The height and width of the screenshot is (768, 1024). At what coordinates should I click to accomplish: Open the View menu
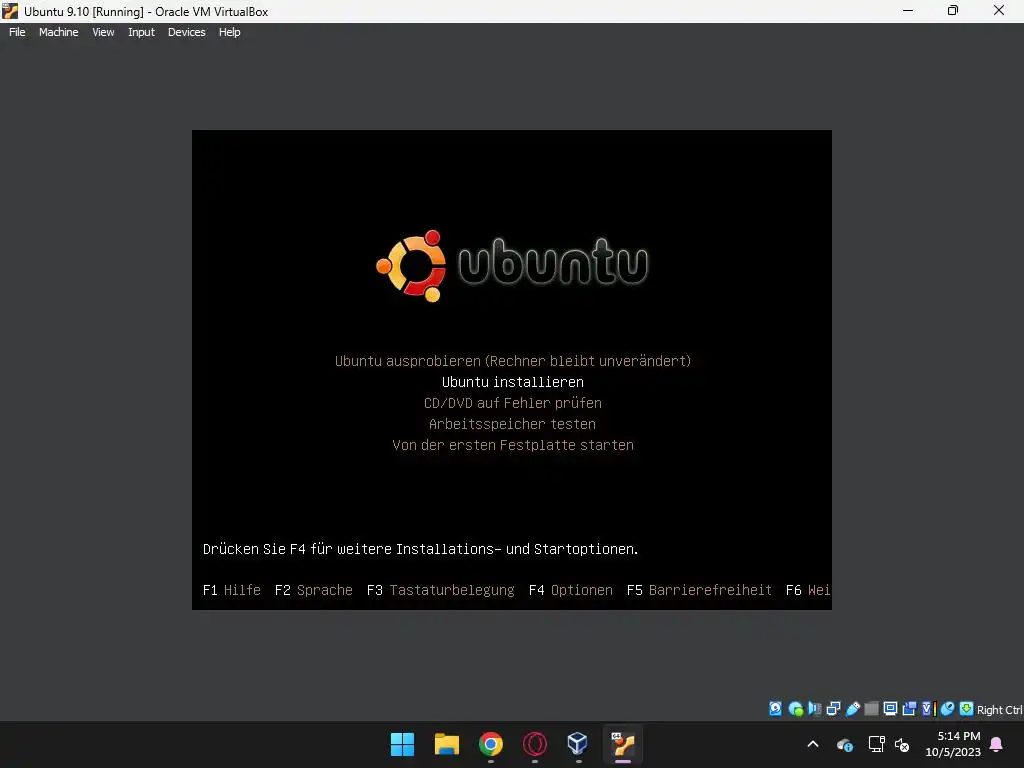[103, 32]
